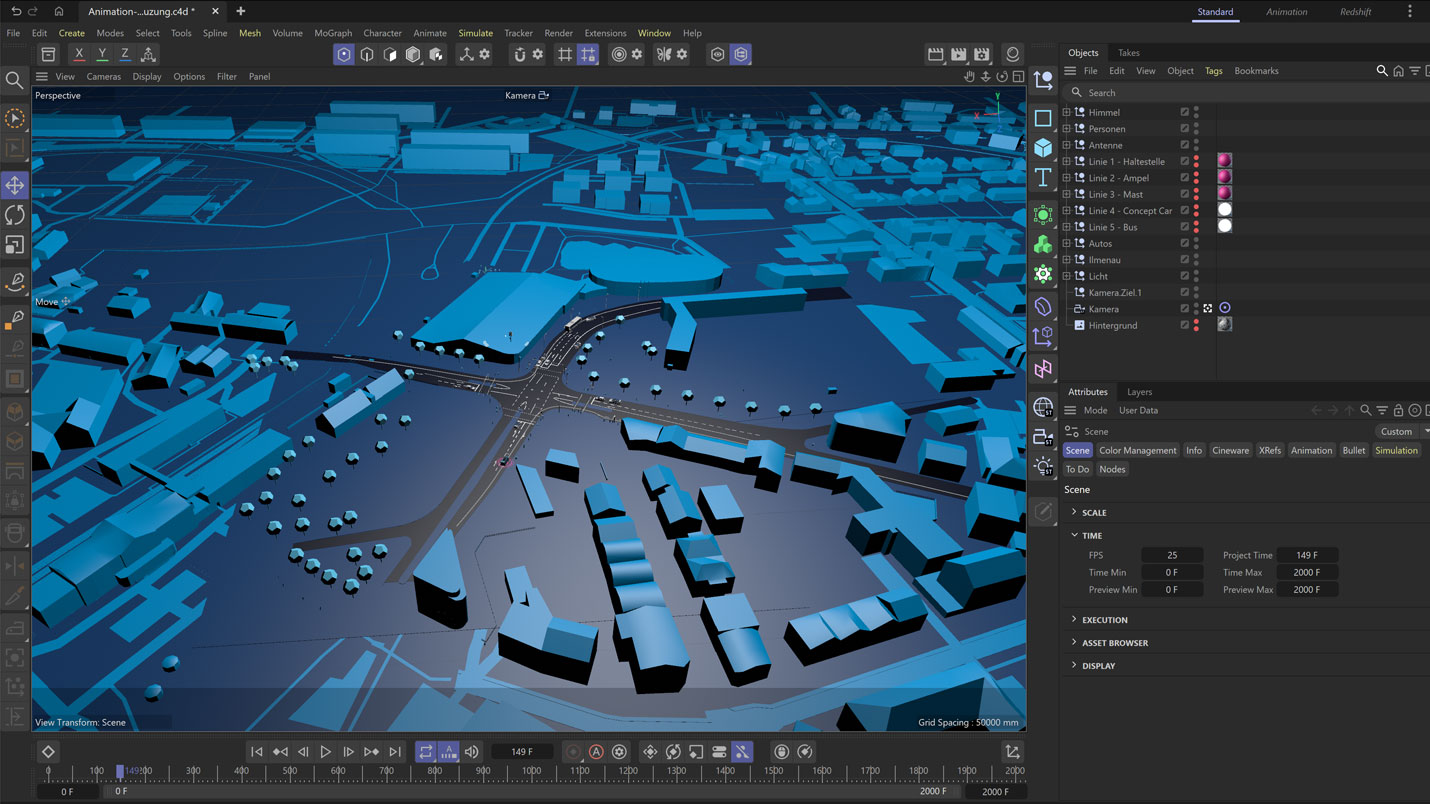Lock the Z axis
The width and height of the screenshot is (1430, 804).
tap(125, 54)
